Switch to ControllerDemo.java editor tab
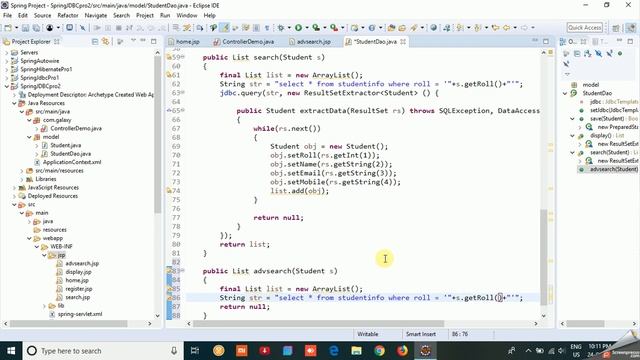Image resolution: width=640 pixels, height=360 pixels. pyautogui.click(x=244, y=42)
